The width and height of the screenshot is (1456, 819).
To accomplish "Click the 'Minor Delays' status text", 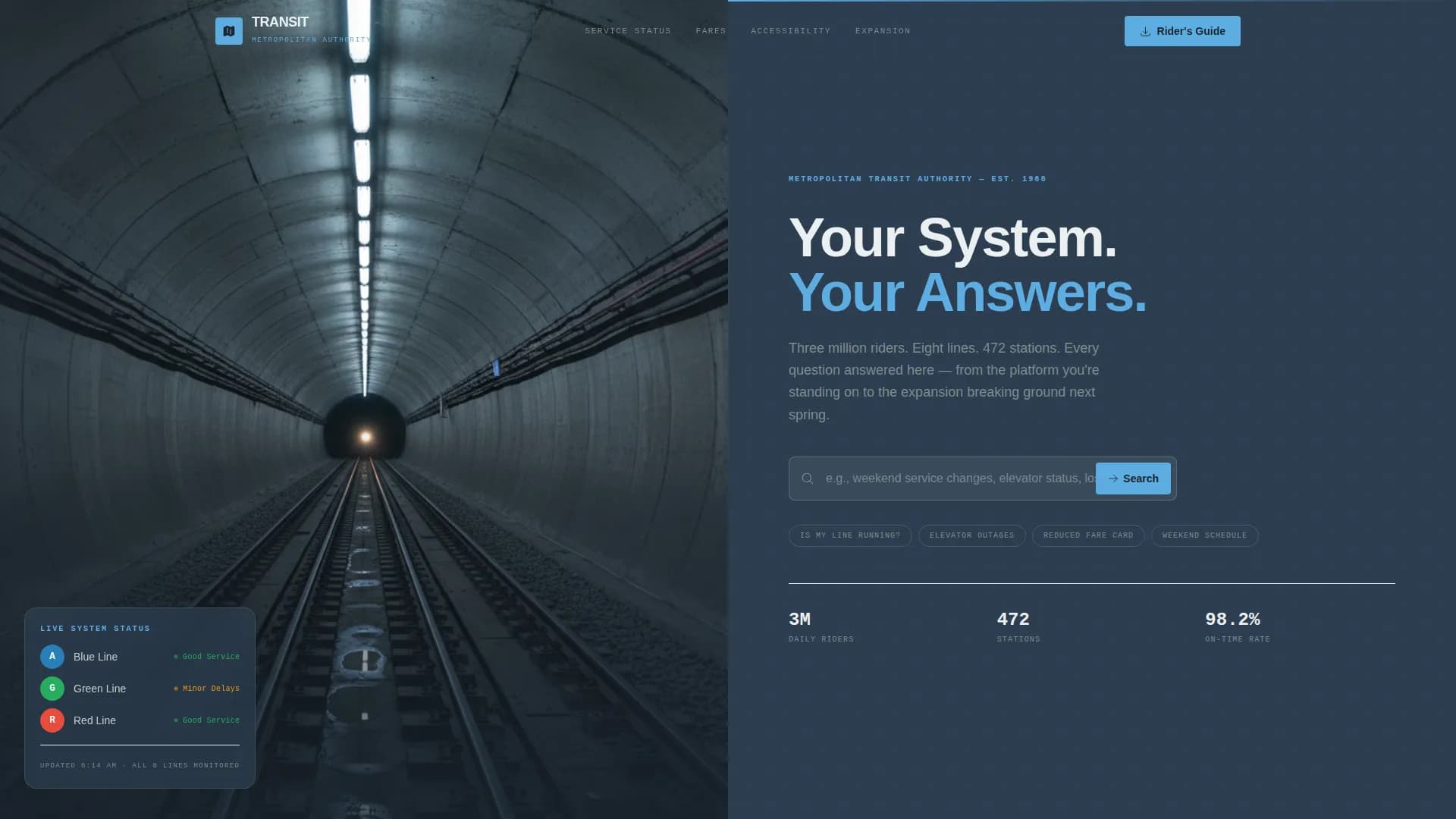I will point(206,689).
